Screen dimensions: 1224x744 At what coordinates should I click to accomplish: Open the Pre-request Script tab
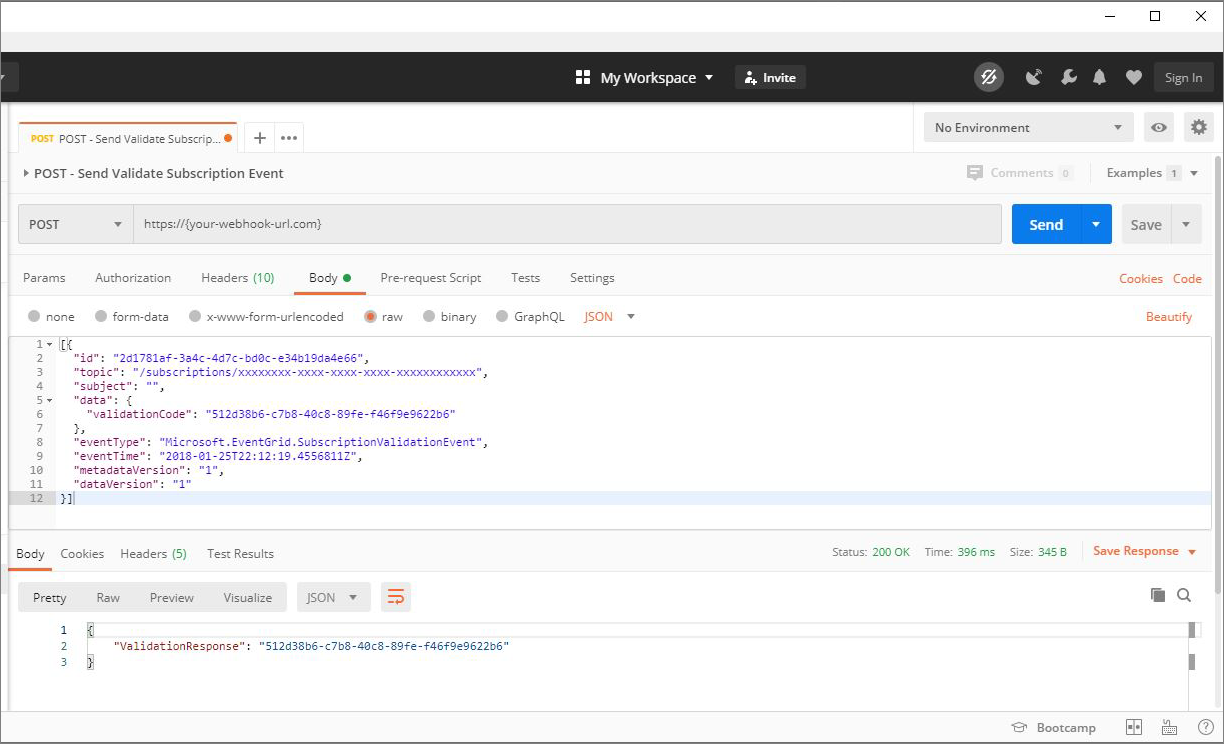[430, 278]
